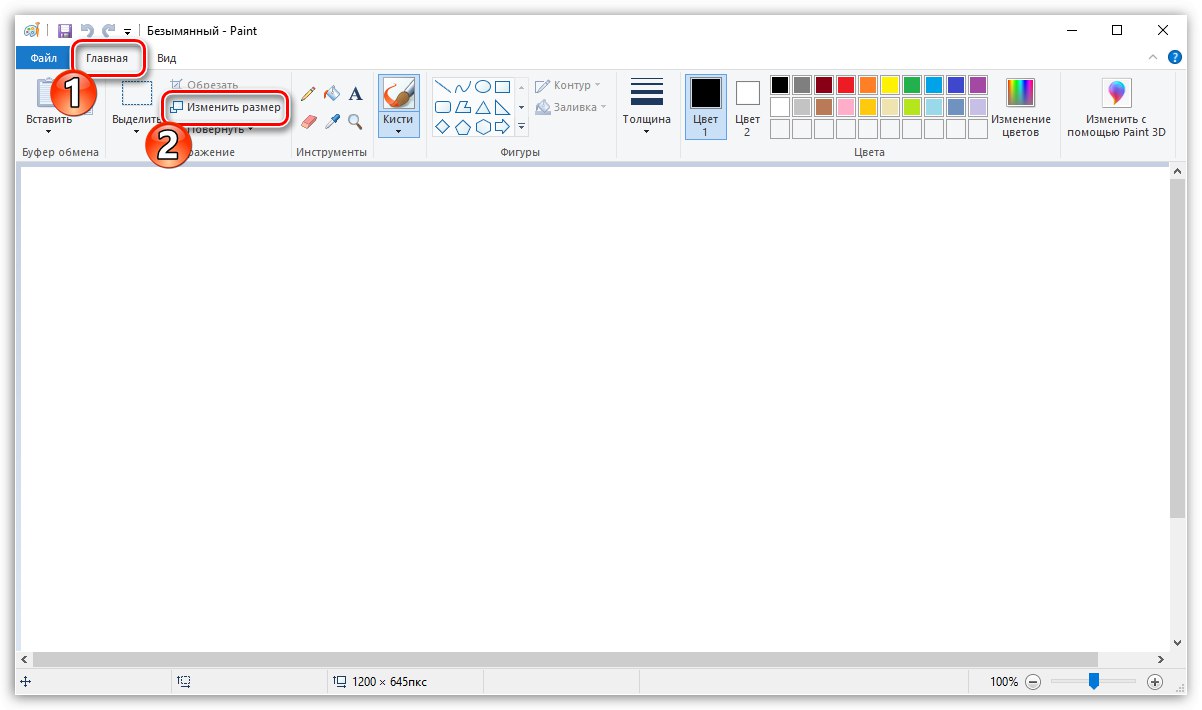Pick the oval shape

pyautogui.click(x=483, y=87)
